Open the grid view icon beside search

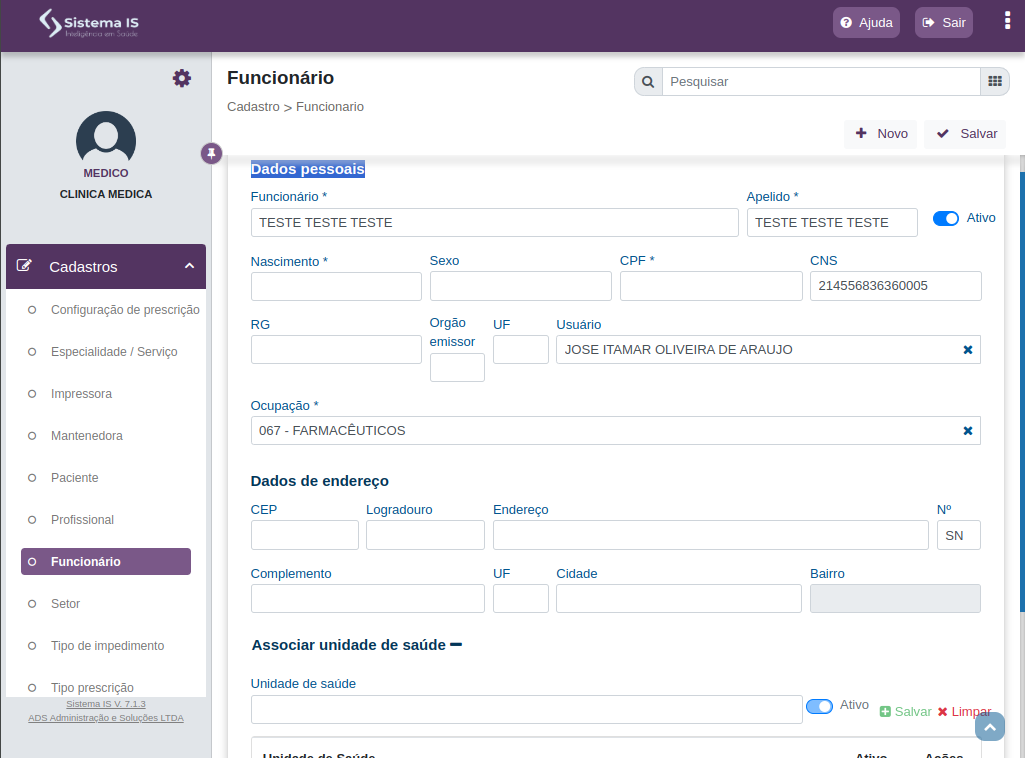(995, 82)
